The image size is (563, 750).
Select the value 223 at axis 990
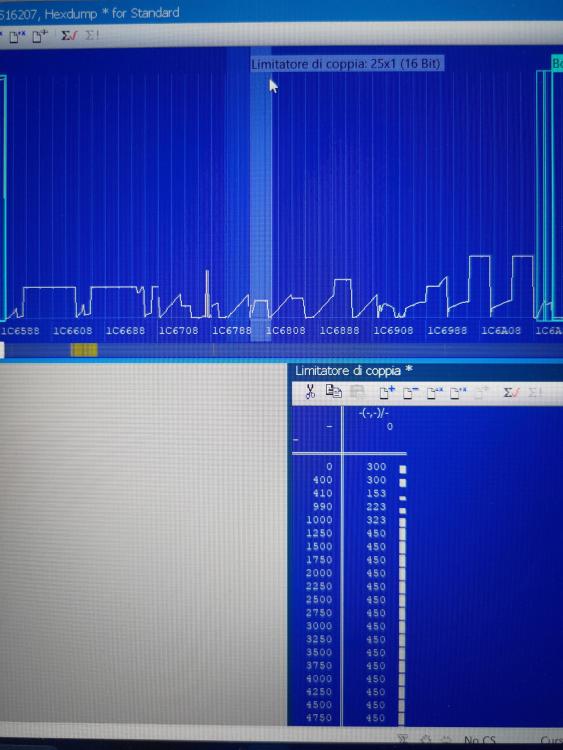(x=376, y=507)
